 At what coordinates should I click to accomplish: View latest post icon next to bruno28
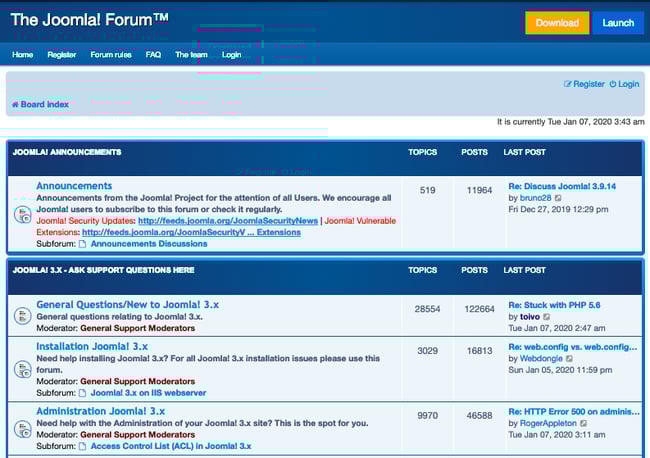click(558, 198)
